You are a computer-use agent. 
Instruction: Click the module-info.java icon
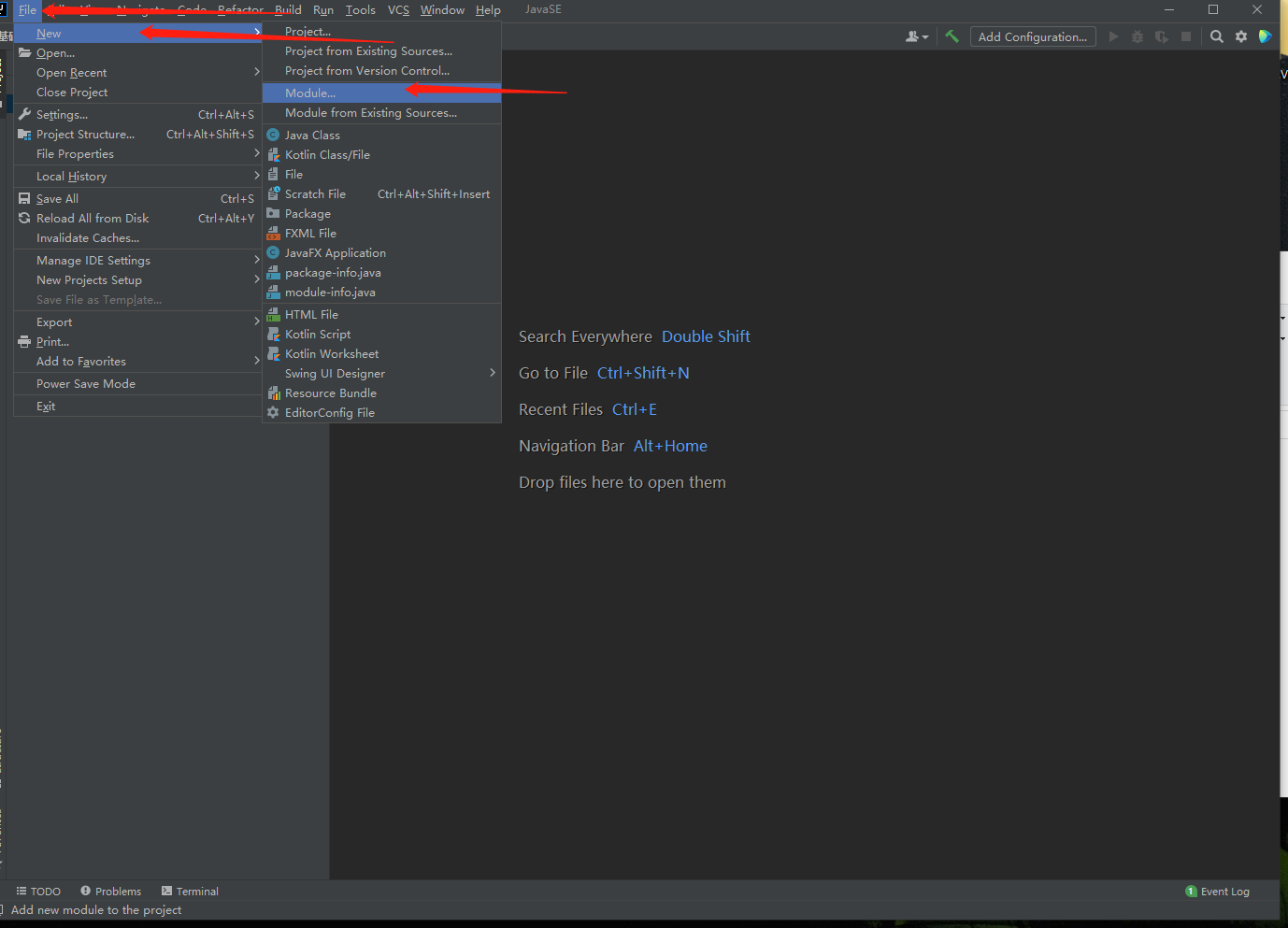[273, 293]
